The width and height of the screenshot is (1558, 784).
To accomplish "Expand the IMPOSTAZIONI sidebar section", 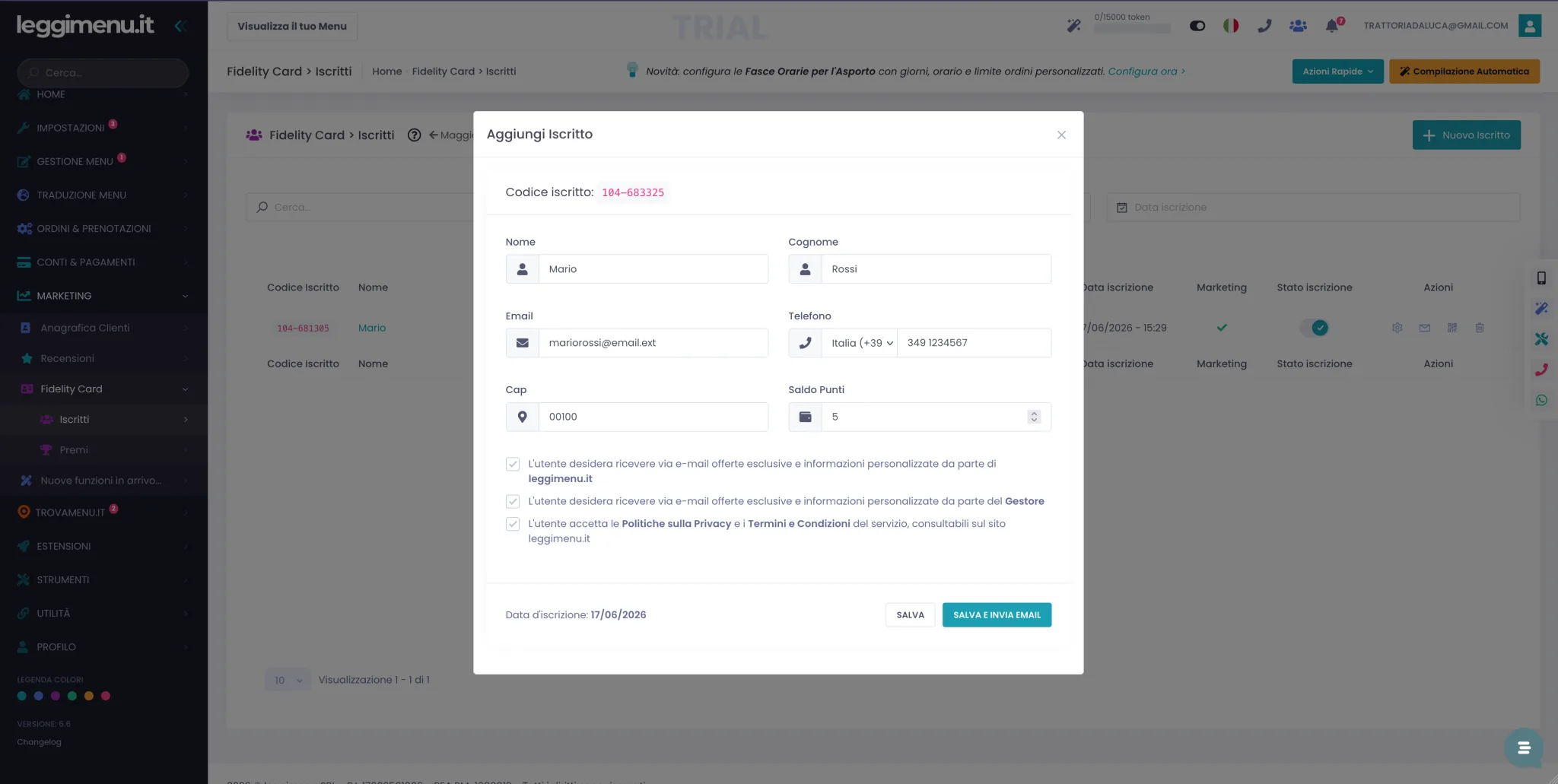I will (x=103, y=128).
